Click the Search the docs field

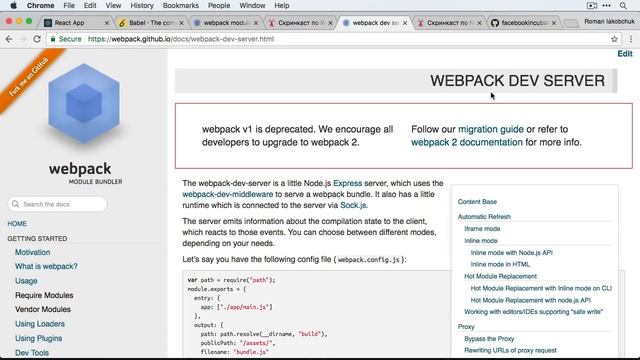pyautogui.click(x=58, y=204)
